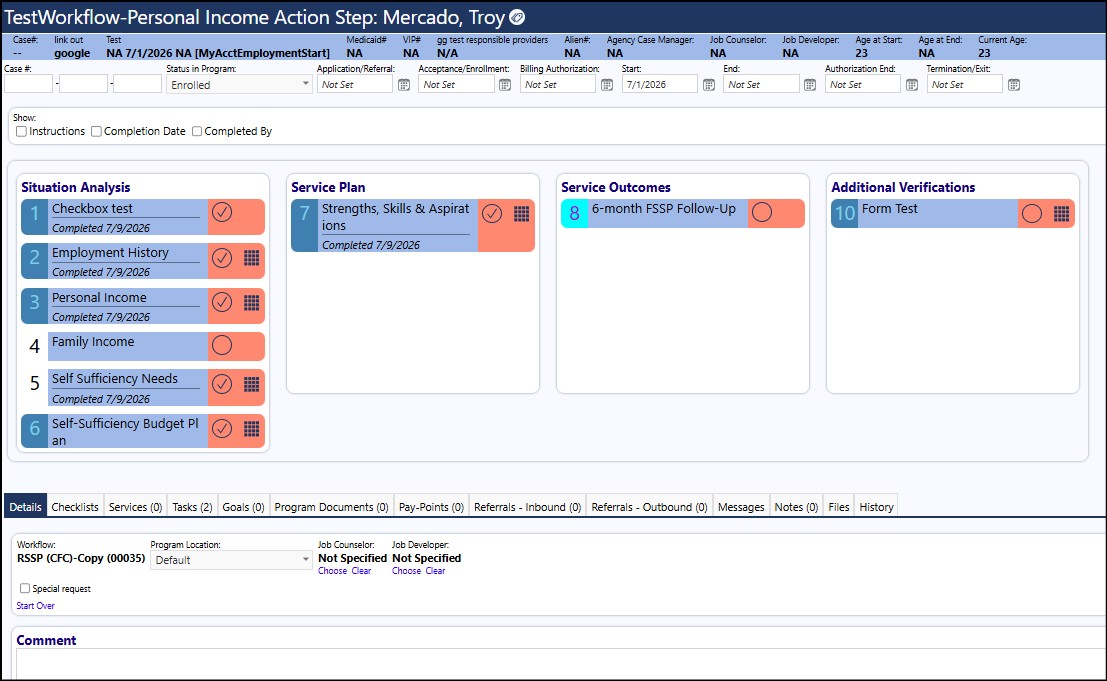Toggle completion circle for Personal Income step
The height and width of the screenshot is (681, 1107).
[222, 303]
